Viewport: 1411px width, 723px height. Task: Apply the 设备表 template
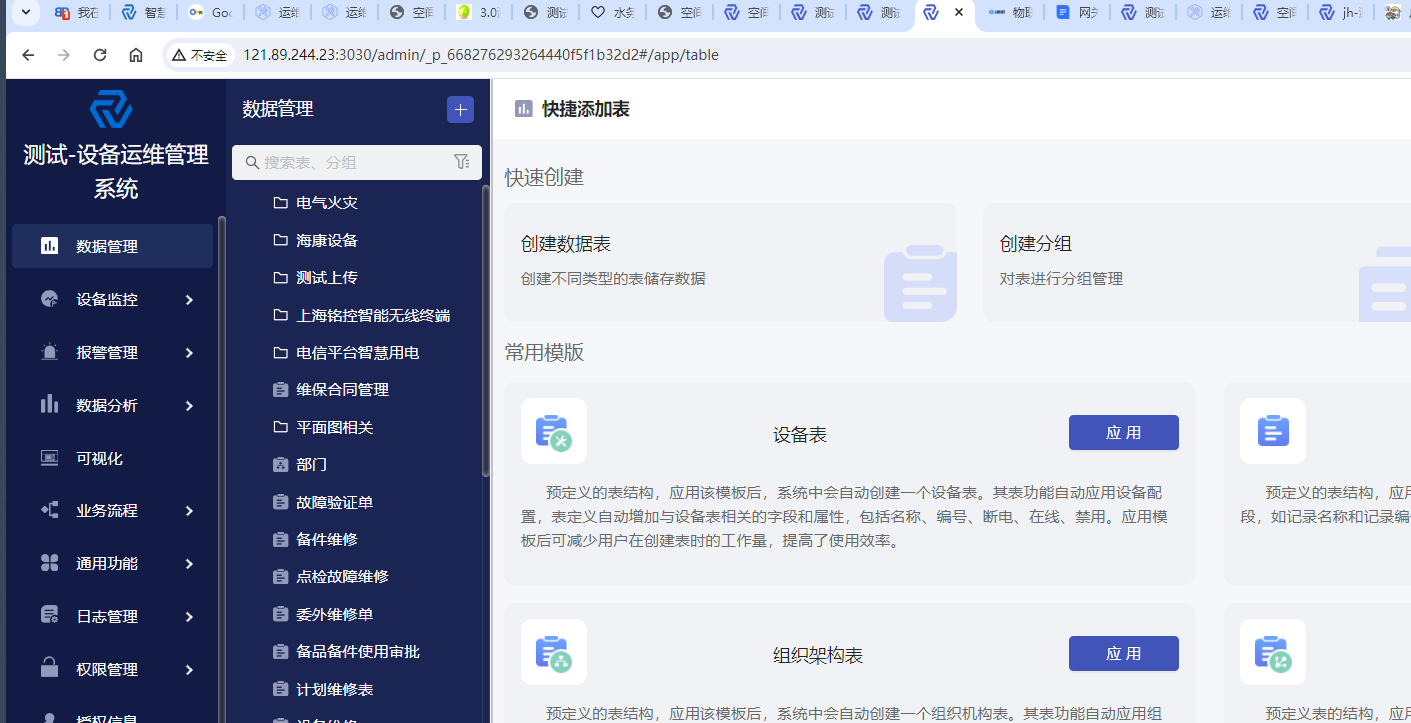pos(1123,433)
